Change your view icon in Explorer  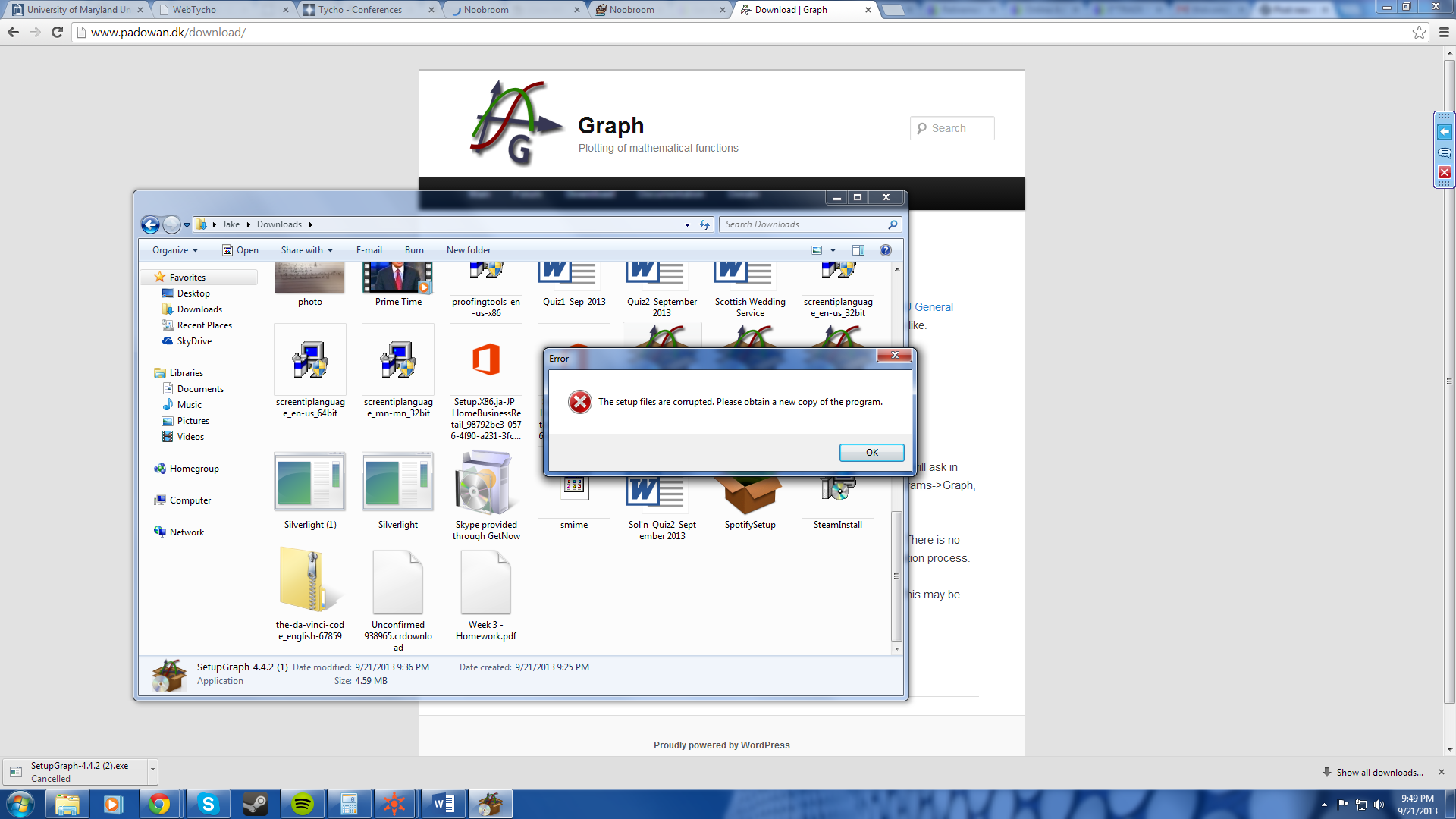(817, 250)
